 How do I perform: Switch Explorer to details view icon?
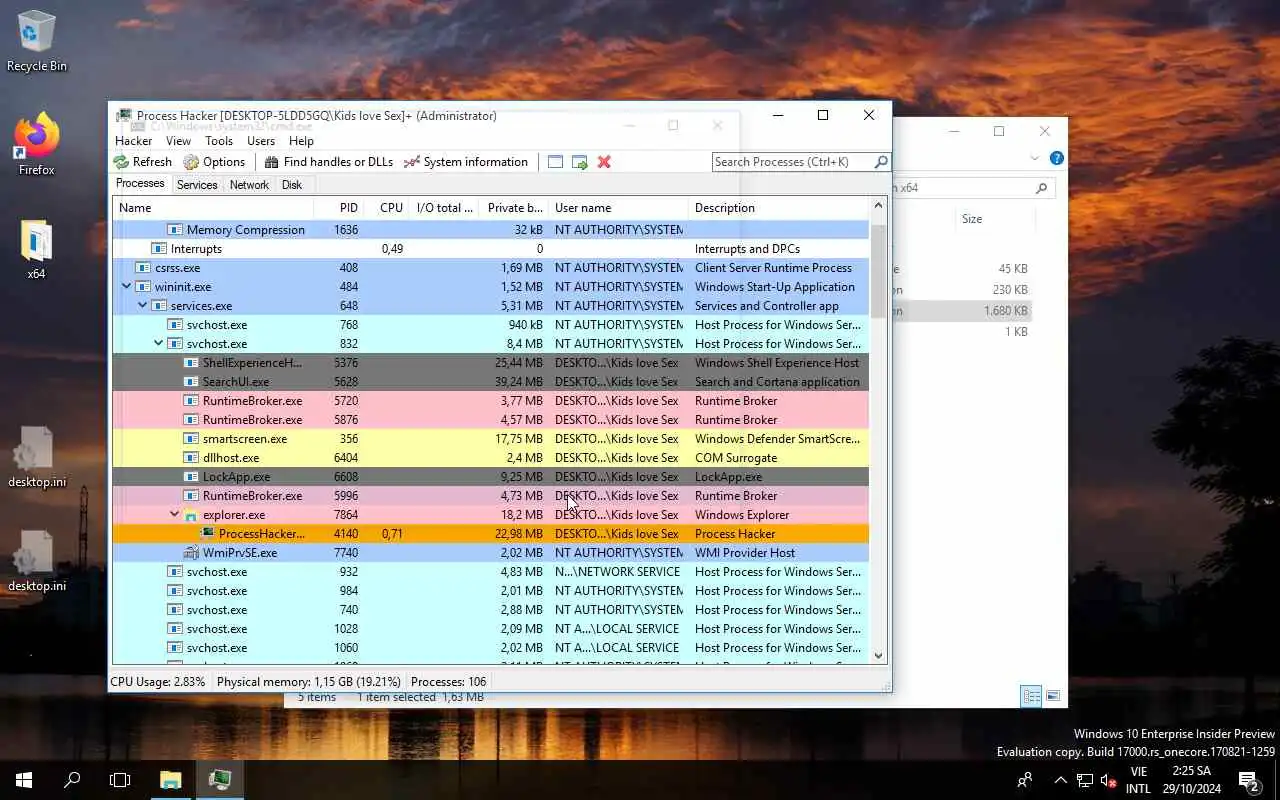(1031, 696)
